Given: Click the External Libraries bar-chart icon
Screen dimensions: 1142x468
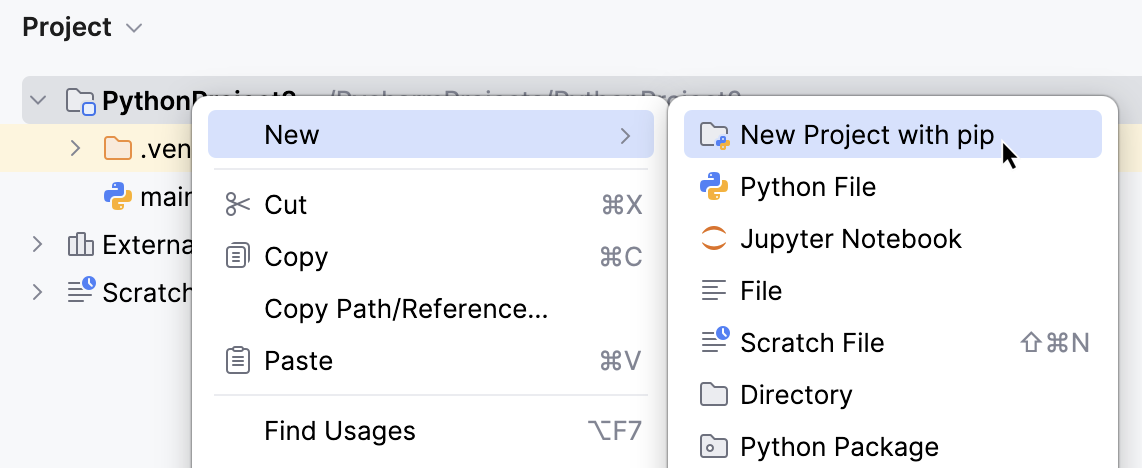Looking at the screenshot, I should pyautogui.click(x=80, y=245).
